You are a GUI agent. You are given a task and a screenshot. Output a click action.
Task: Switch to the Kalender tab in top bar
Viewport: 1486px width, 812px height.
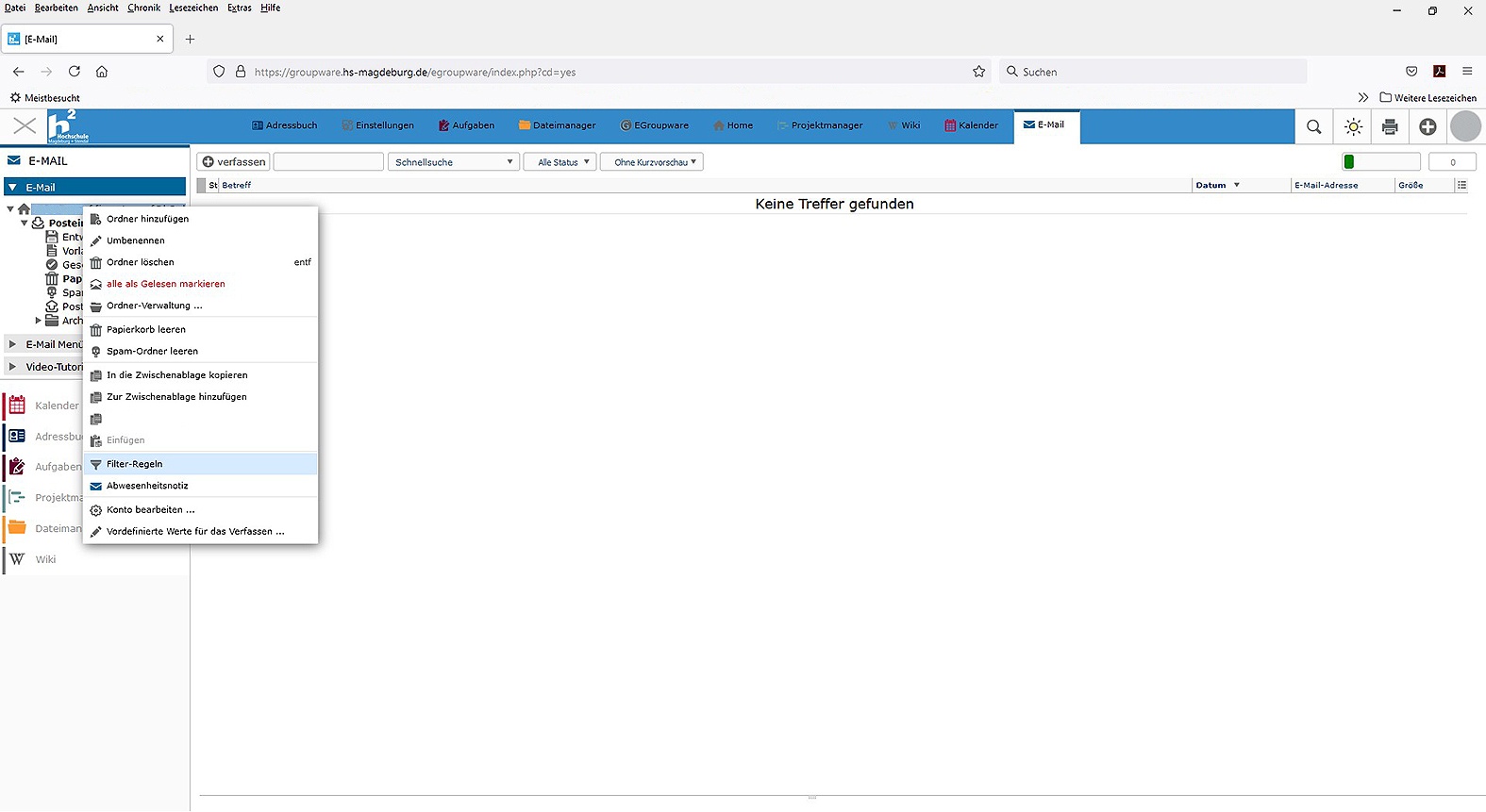point(971,125)
